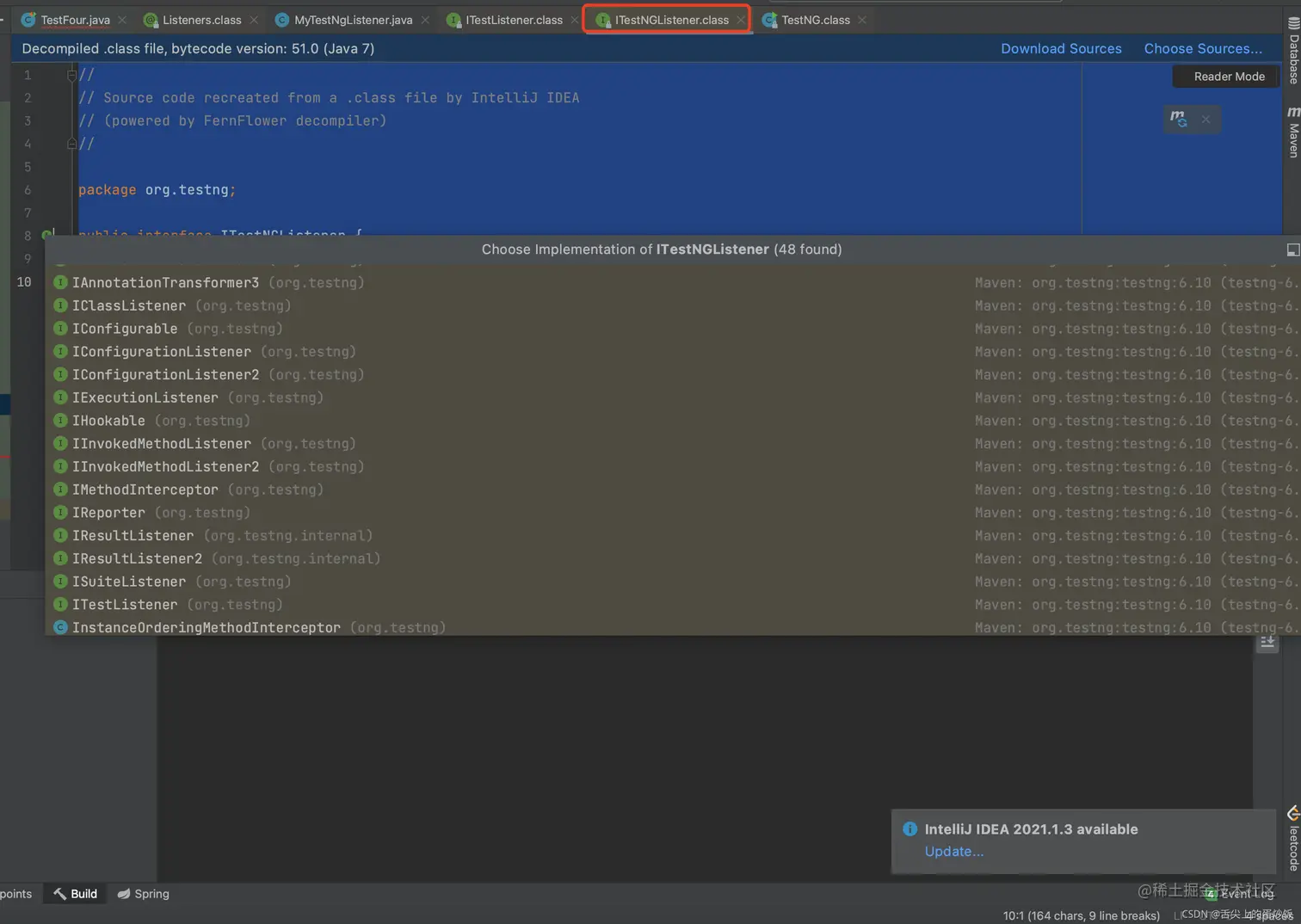Select the IConfigurationListener entry
Viewport: 1301px width, 924px height.
[673, 352]
